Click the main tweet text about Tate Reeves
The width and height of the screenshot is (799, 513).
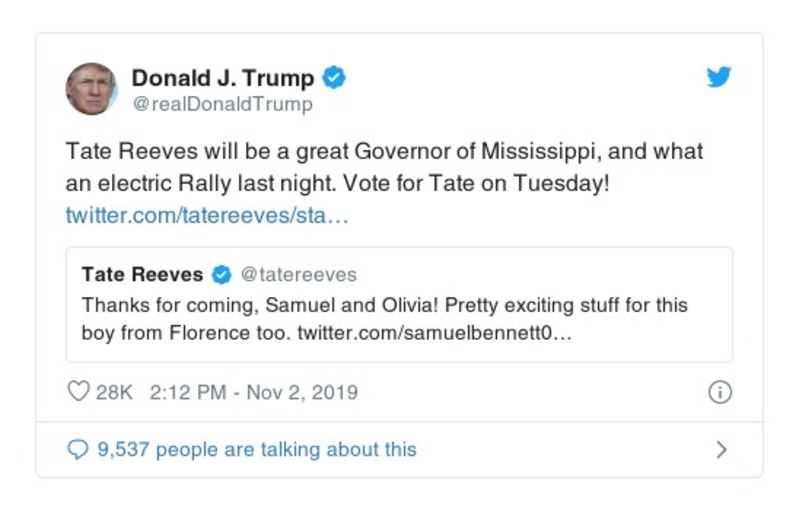[384, 168]
